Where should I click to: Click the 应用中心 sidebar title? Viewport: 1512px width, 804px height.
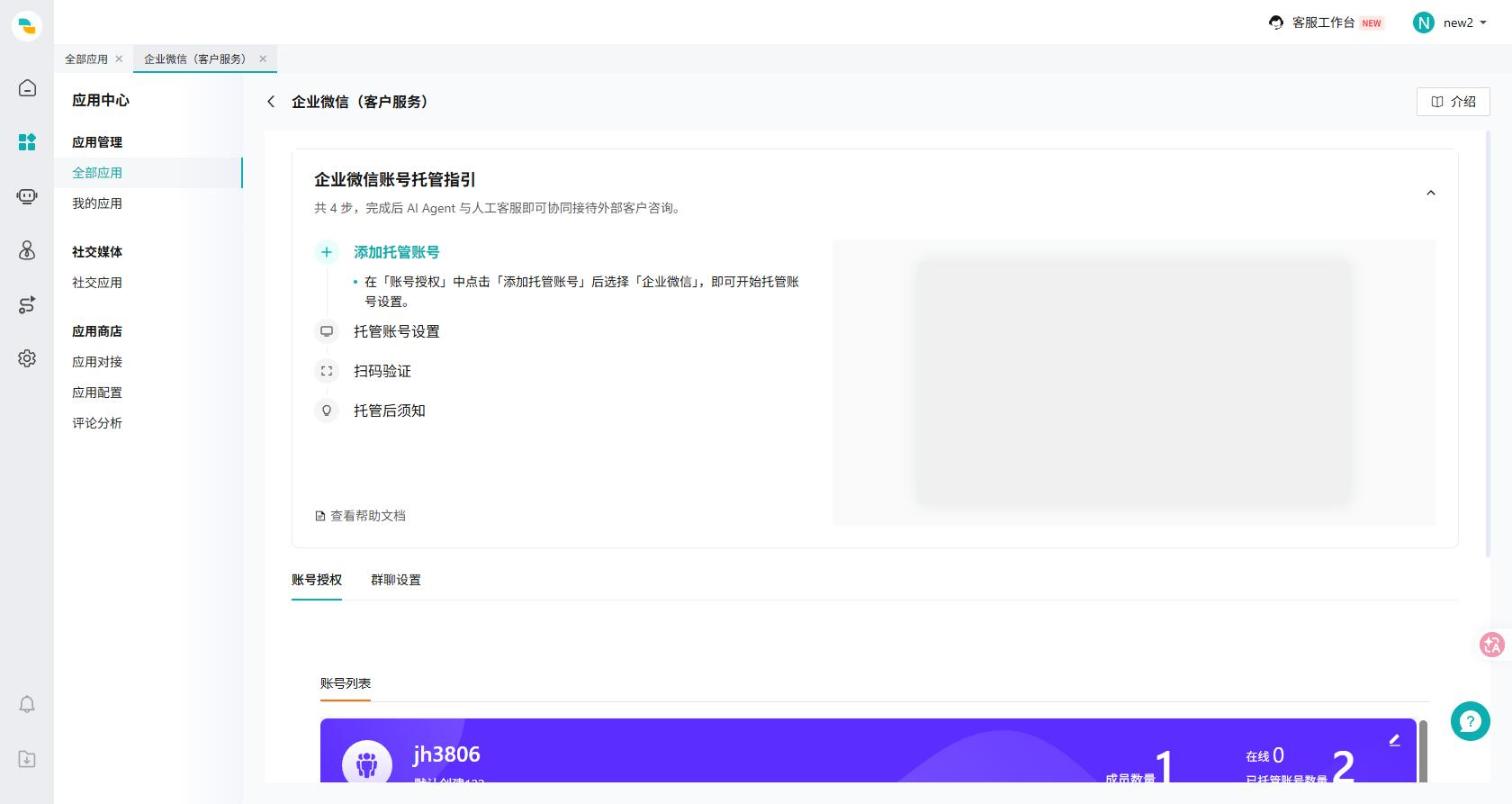(100, 100)
